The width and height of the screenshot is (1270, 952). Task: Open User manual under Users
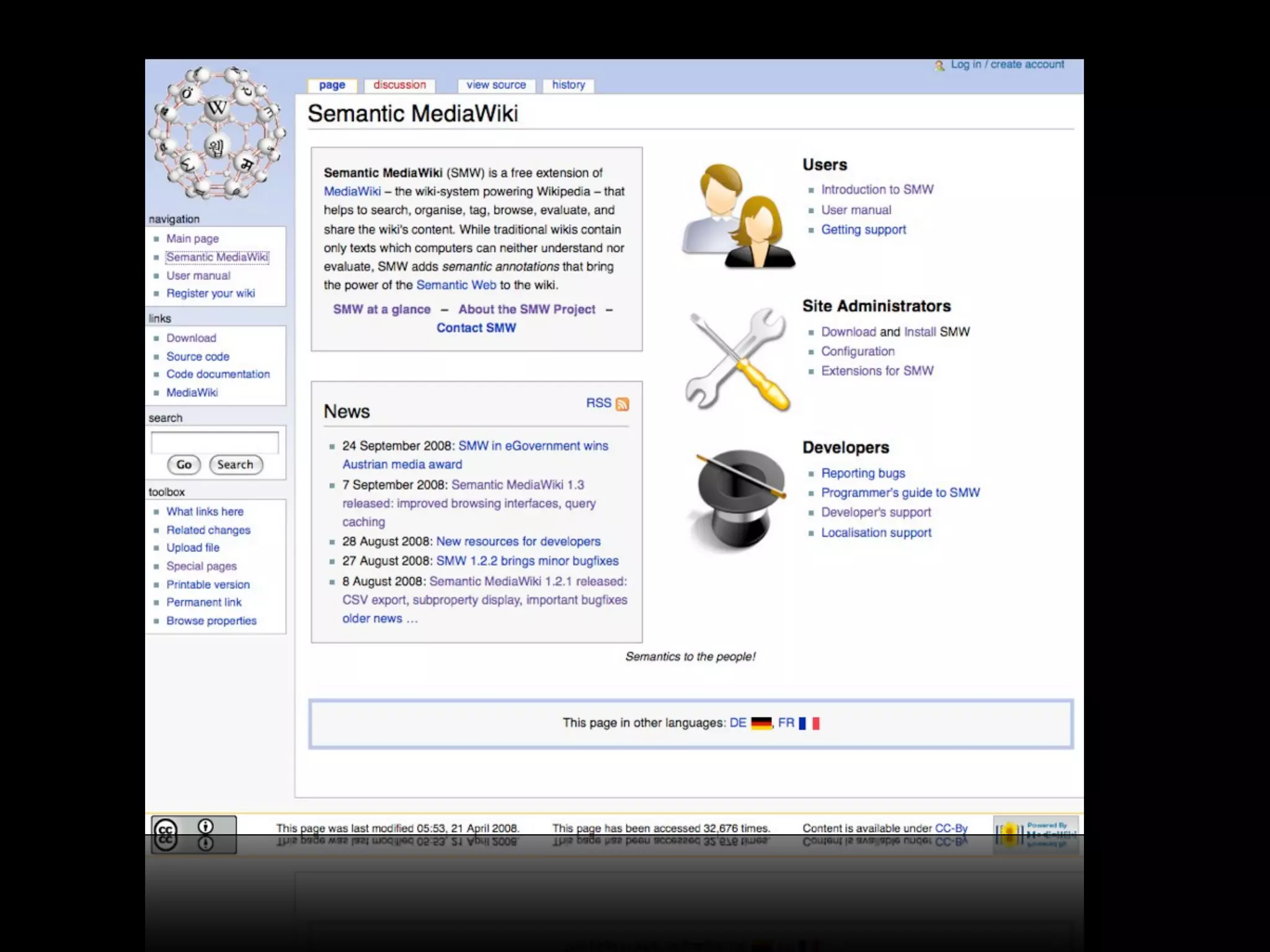tap(856, 210)
